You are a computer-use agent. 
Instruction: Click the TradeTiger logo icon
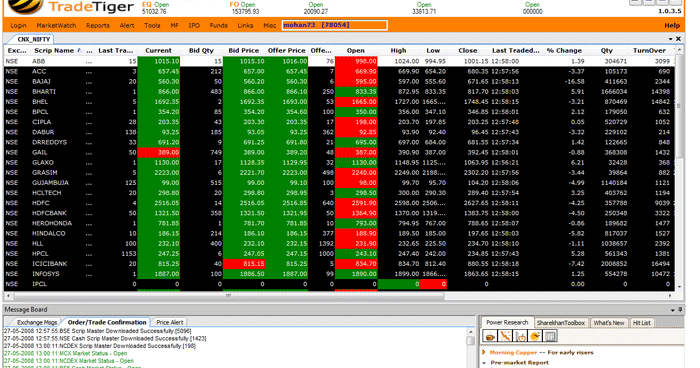(x=25, y=6)
